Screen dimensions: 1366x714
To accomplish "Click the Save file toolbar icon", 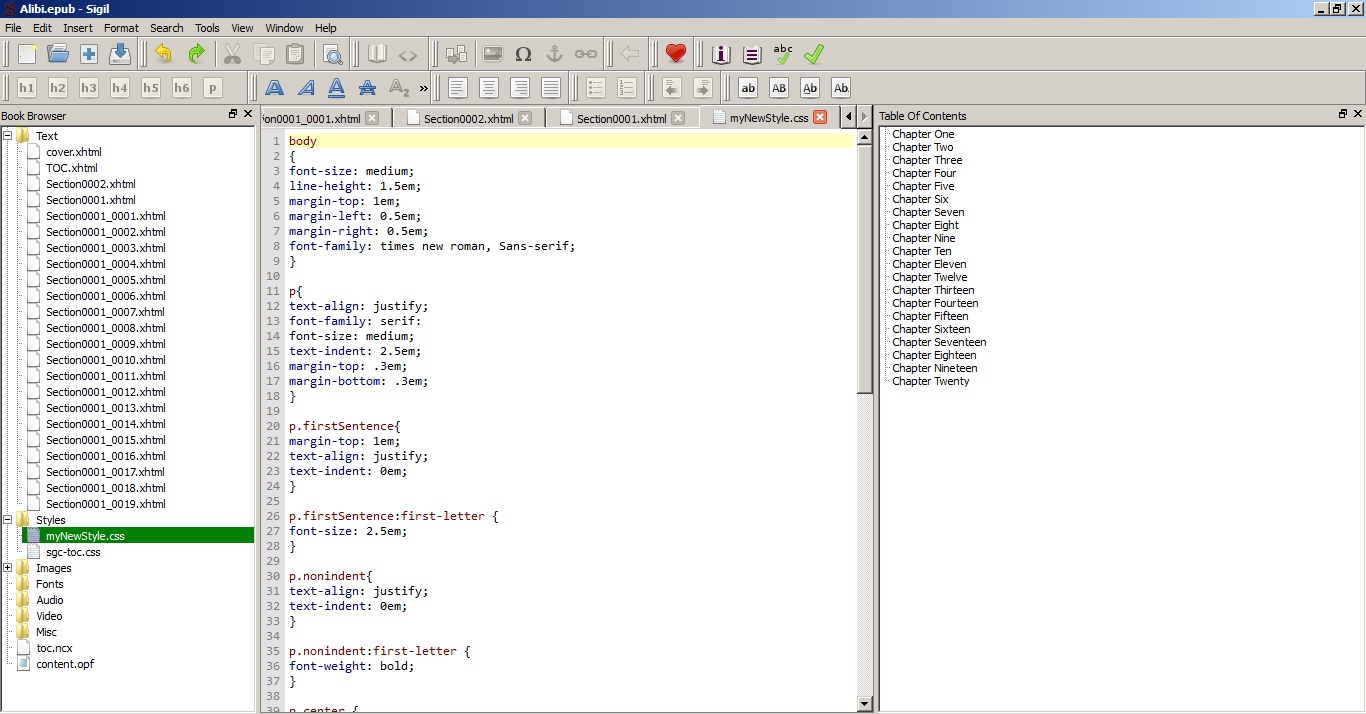I will click(120, 54).
